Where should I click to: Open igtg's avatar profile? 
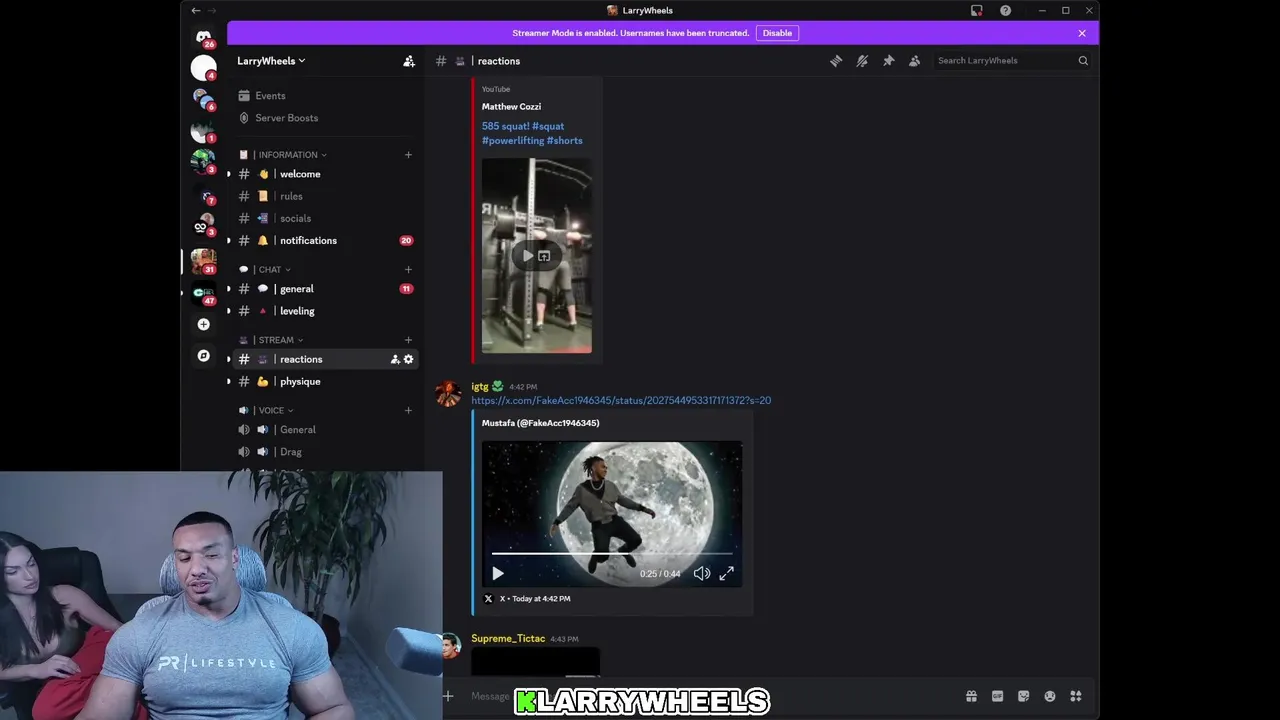tap(449, 394)
